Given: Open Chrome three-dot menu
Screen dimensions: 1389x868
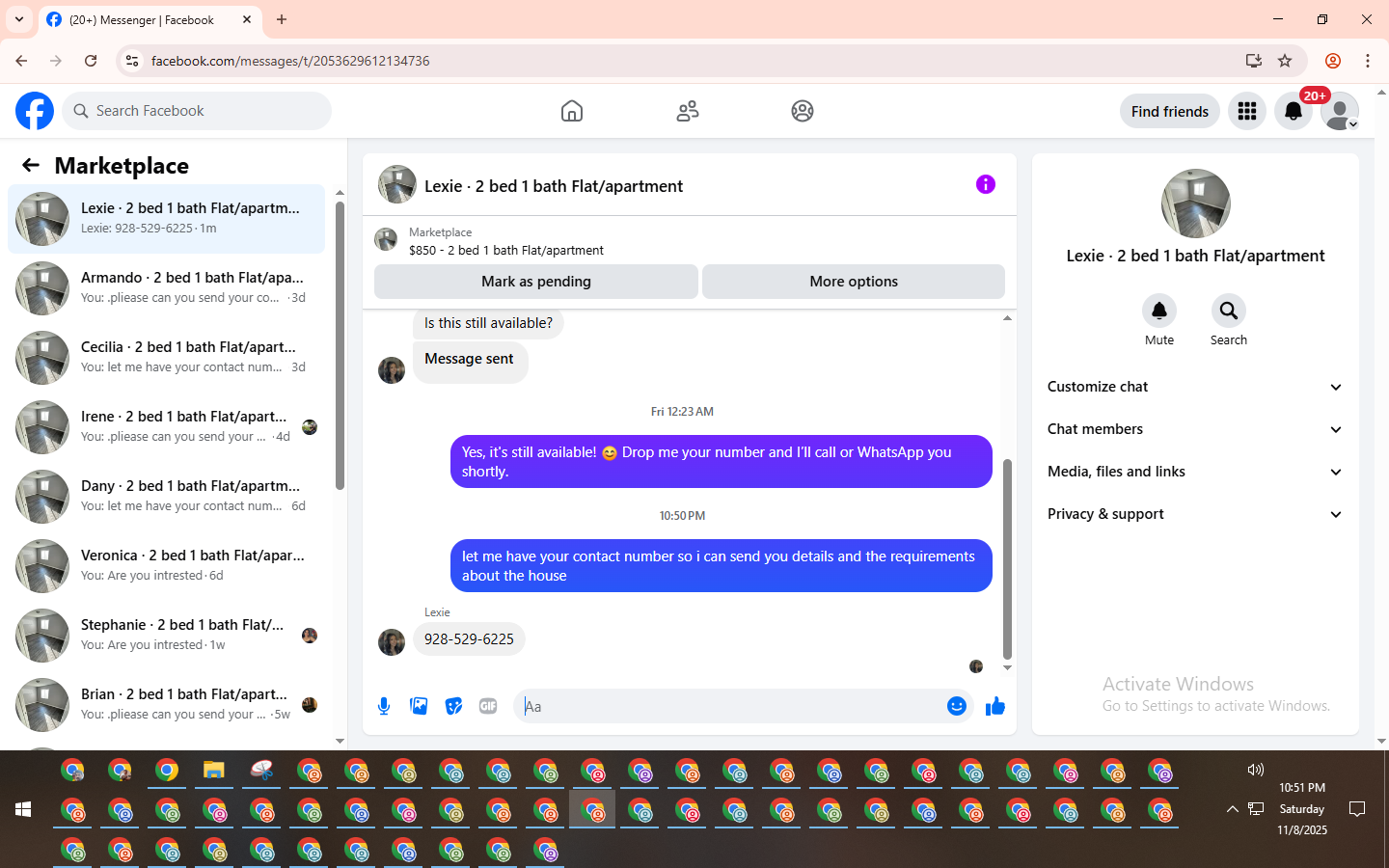Looking at the screenshot, I should point(1368,61).
